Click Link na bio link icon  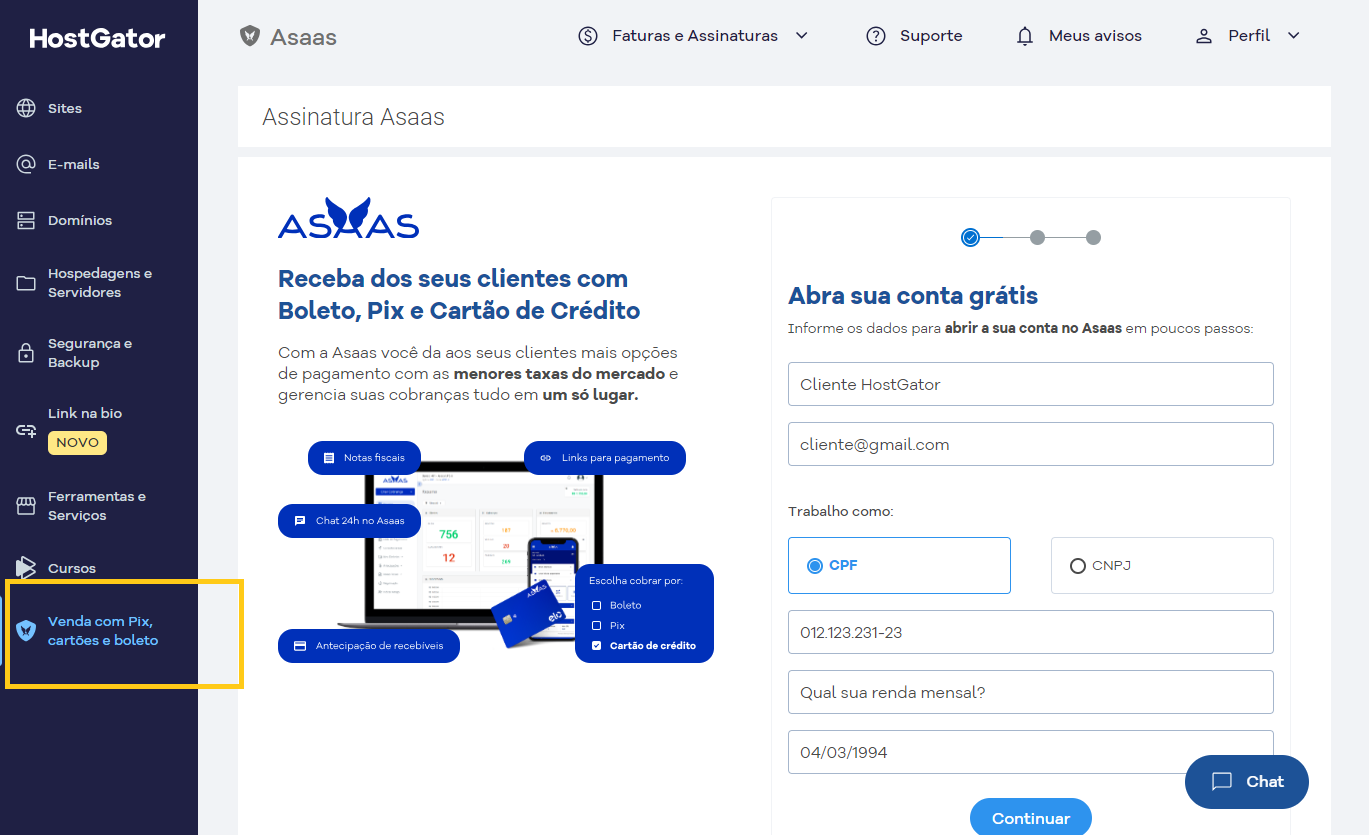point(26,431)
